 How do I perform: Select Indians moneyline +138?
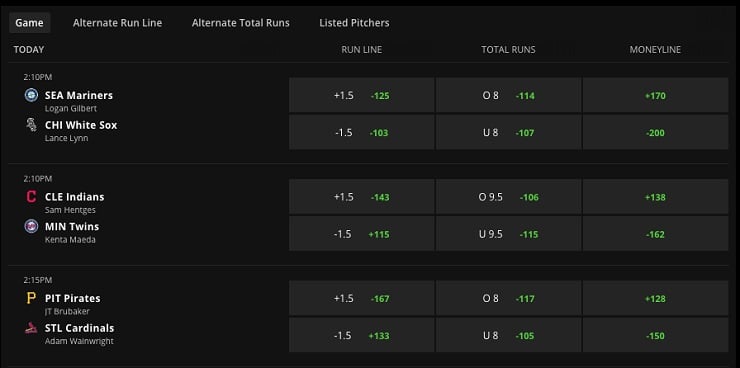point(655,197)
